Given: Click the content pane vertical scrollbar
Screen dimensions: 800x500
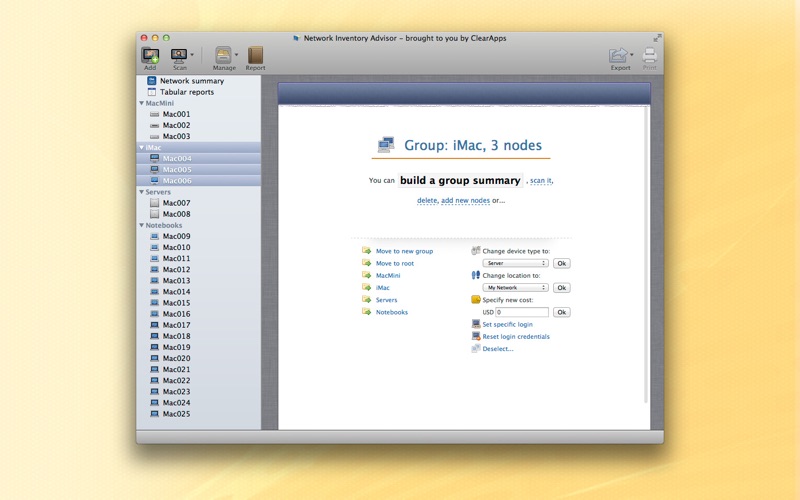Looking at the screenshot, I should click(646, 255).
